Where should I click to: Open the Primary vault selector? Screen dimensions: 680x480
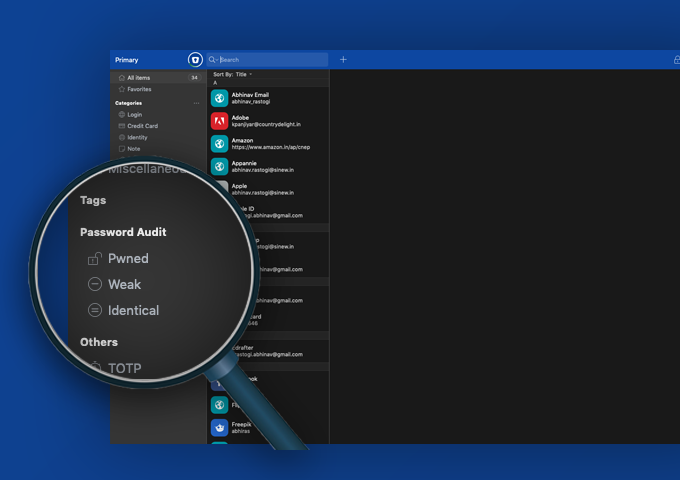(x=127, y=60)
